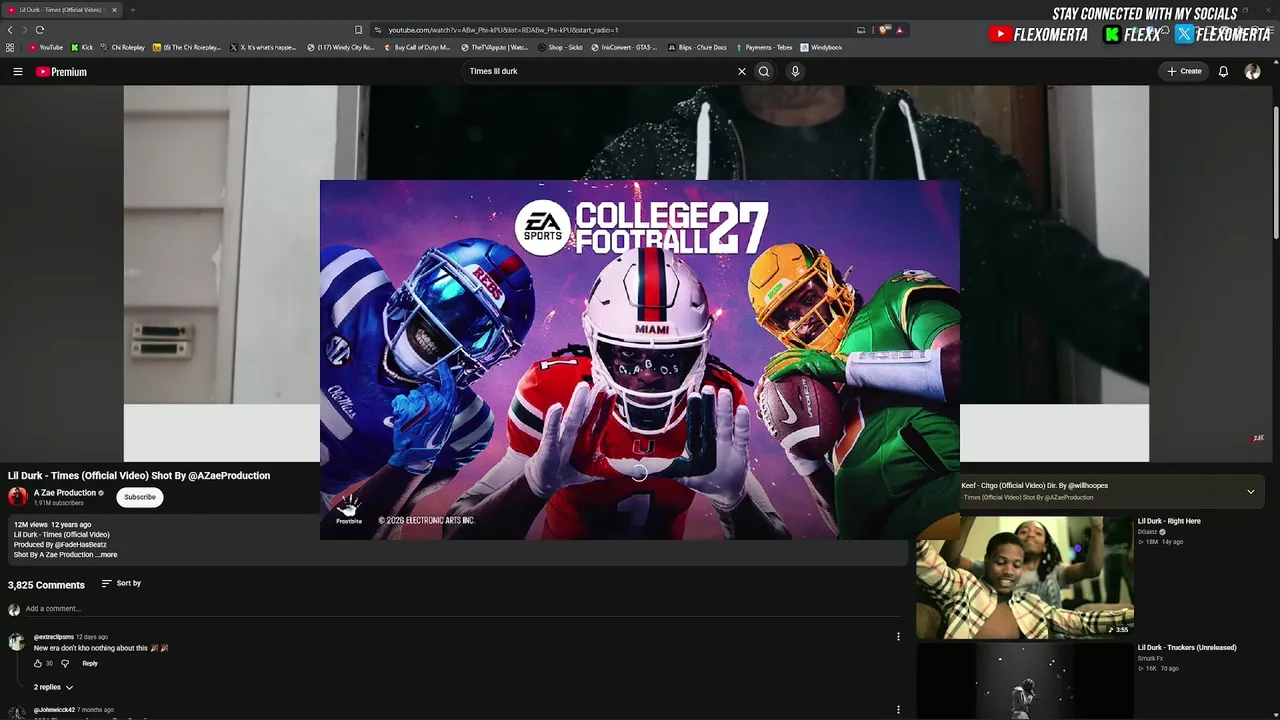Open the Shop - Sickö bookmark
The image size is (1280, 720).
click(560, 47)
